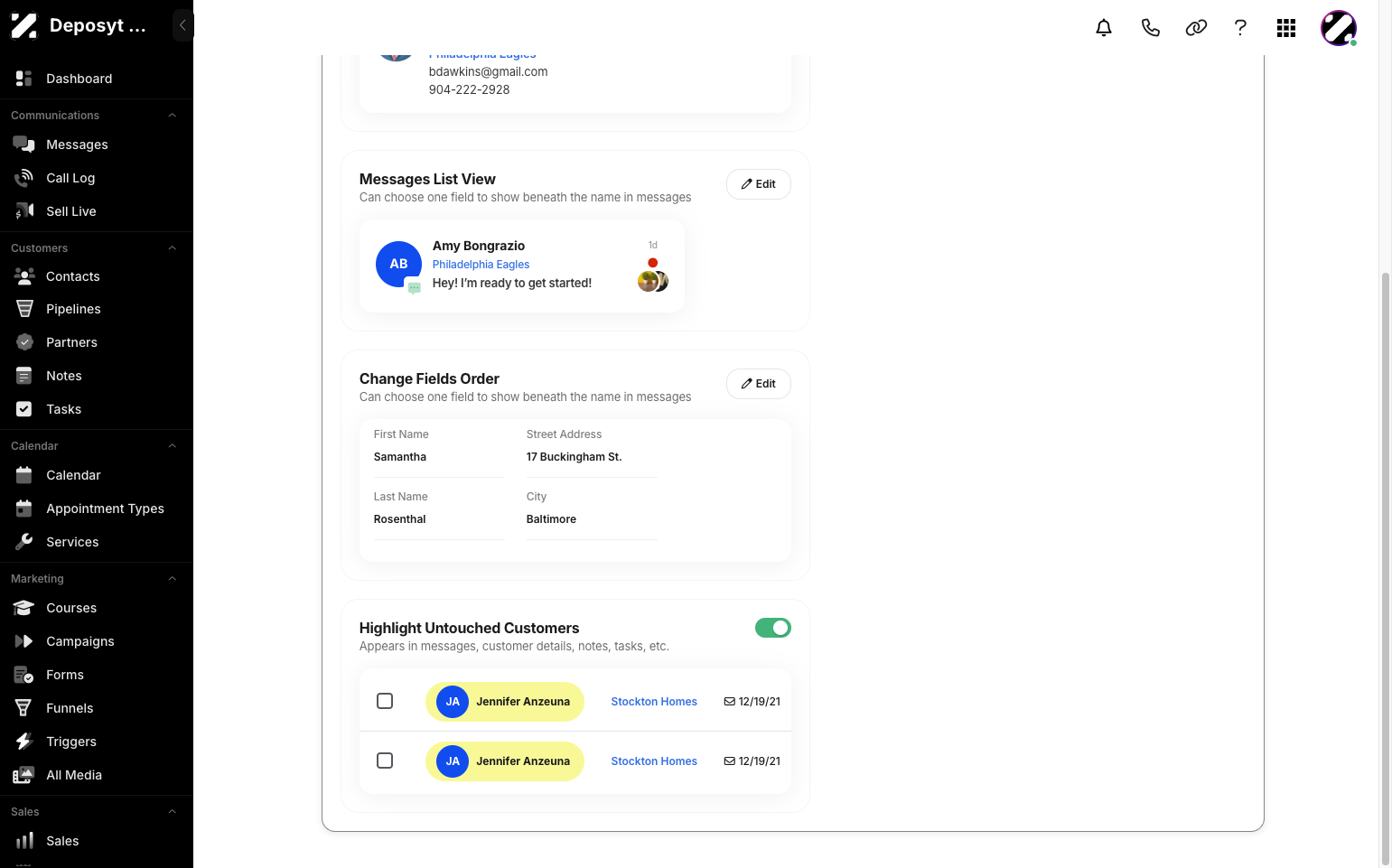The image size is (1392, 868).
Task: Open first Stockton Homes link
Action: click(x=654, y=702)
